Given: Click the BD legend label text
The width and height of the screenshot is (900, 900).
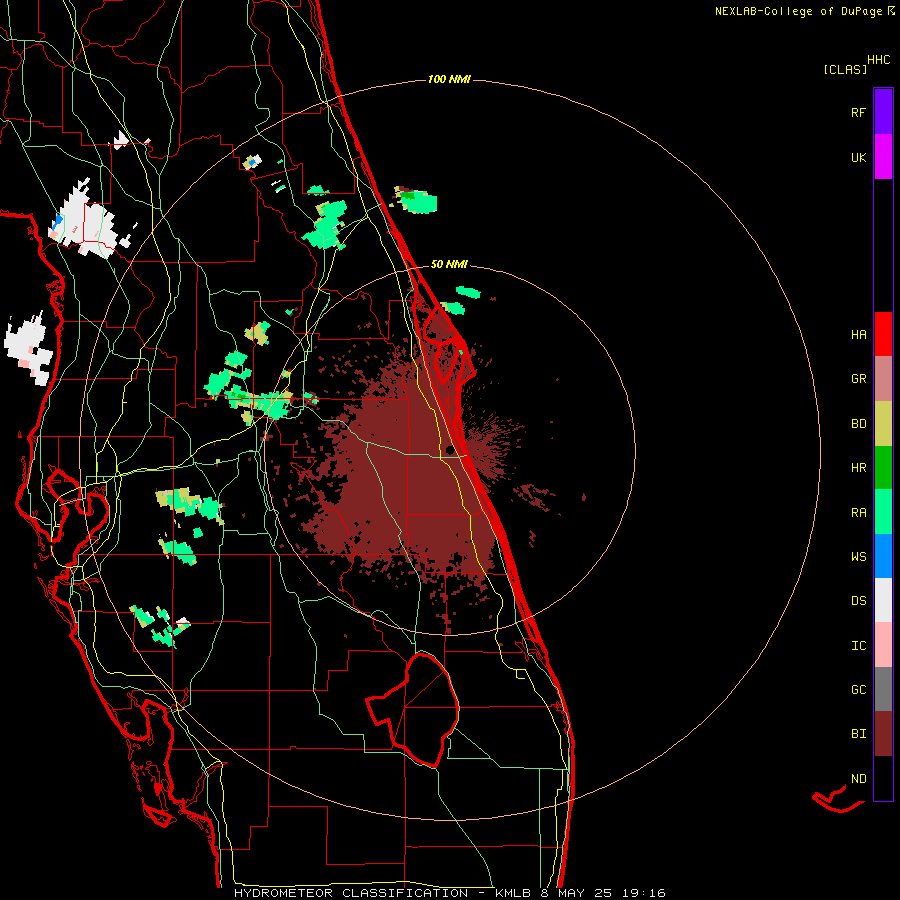Looking at the screenshot, I should [x=858, y=424].
